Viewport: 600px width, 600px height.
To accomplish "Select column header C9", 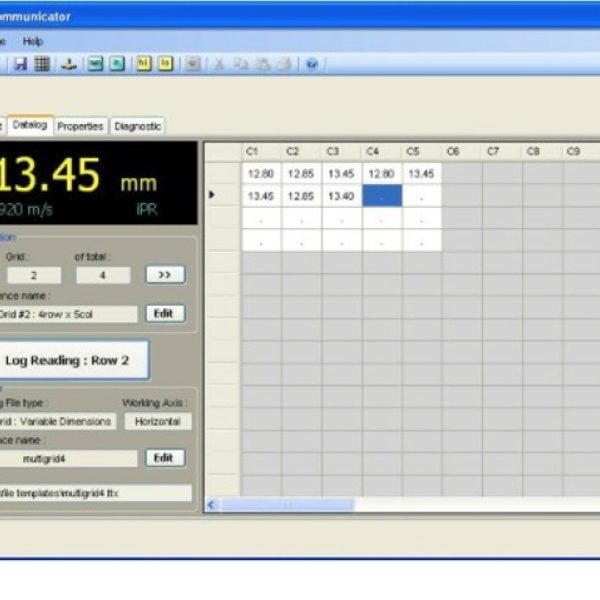I will tap(581, 152).
